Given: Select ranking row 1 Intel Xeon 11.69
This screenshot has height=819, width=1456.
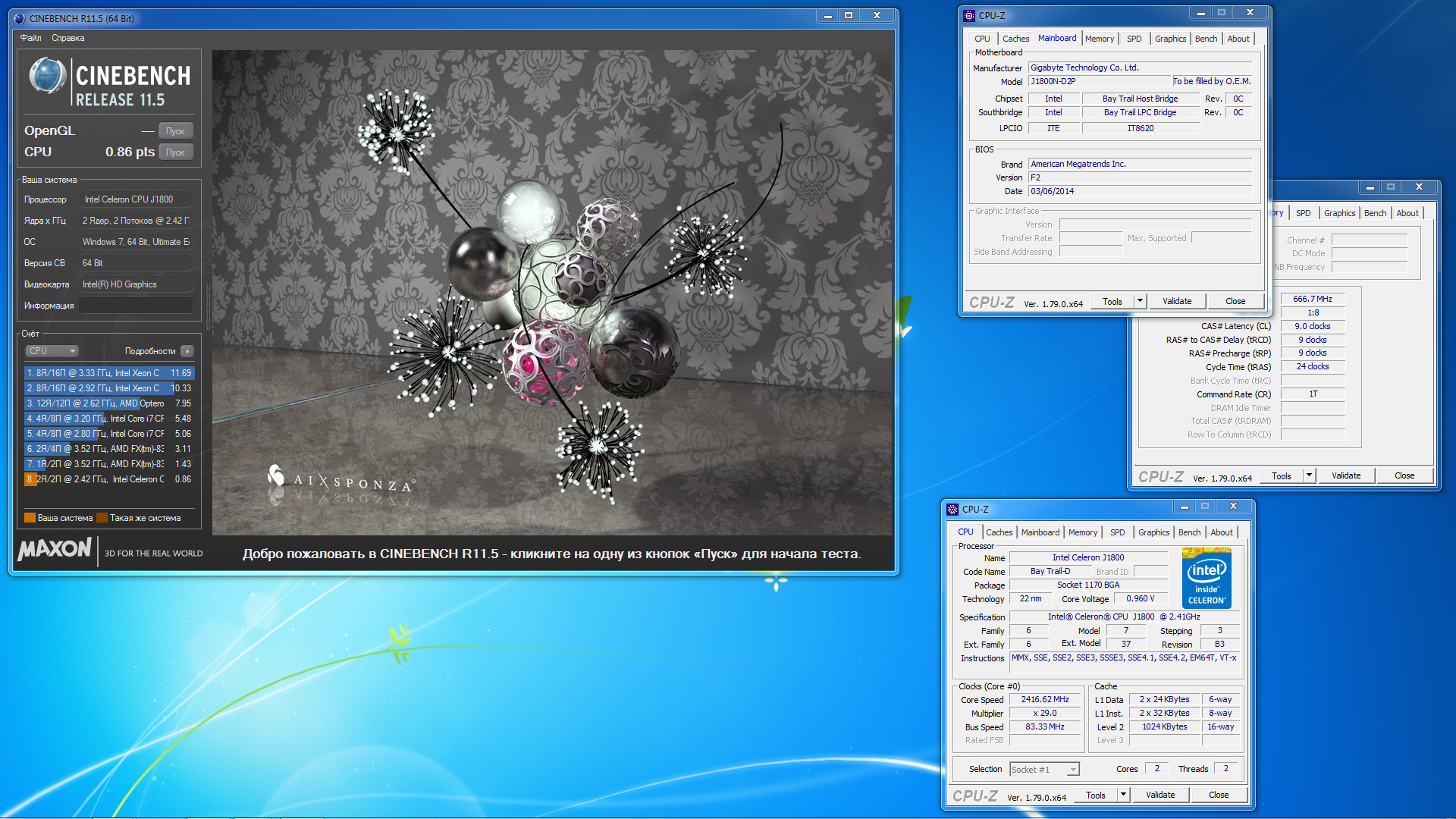Looking at the screenshot, I should (109, 373).
